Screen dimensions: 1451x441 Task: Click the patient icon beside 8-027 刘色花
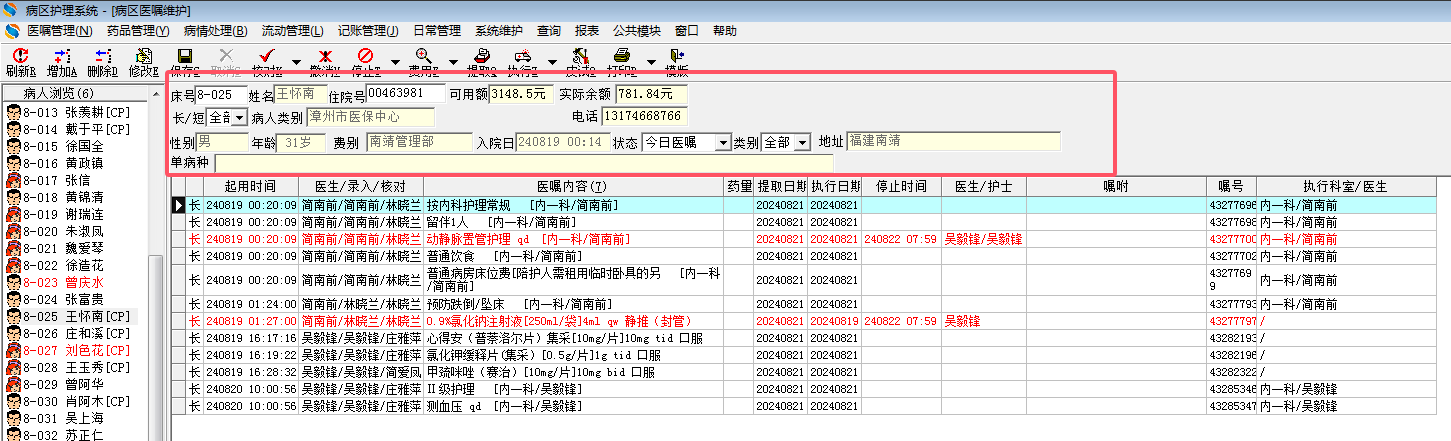[x=14, y=350]
